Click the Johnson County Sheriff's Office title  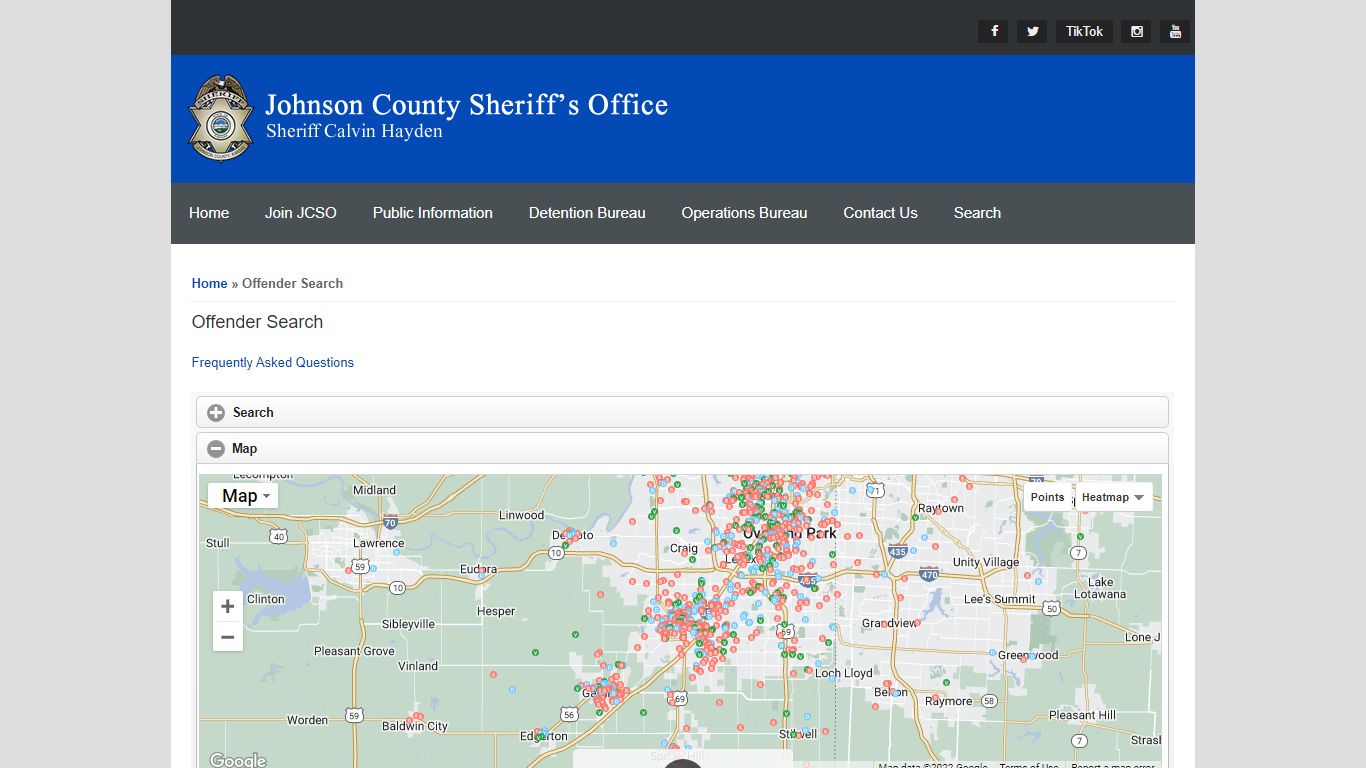pos(466,105)
